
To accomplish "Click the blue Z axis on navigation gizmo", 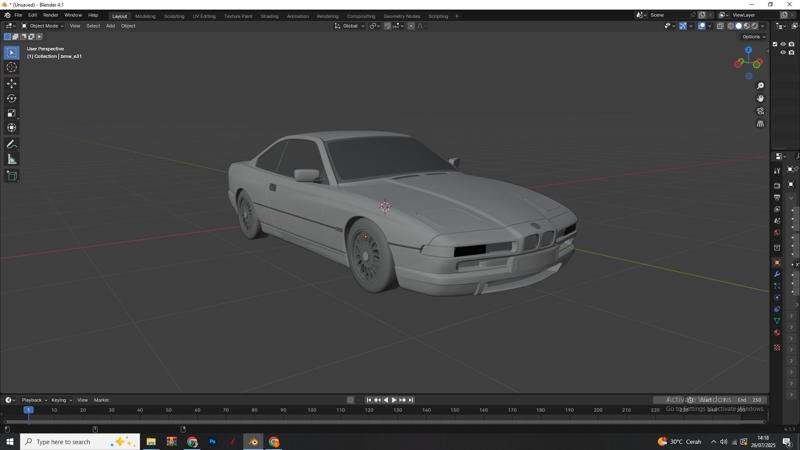I will (x=748, y=50).
